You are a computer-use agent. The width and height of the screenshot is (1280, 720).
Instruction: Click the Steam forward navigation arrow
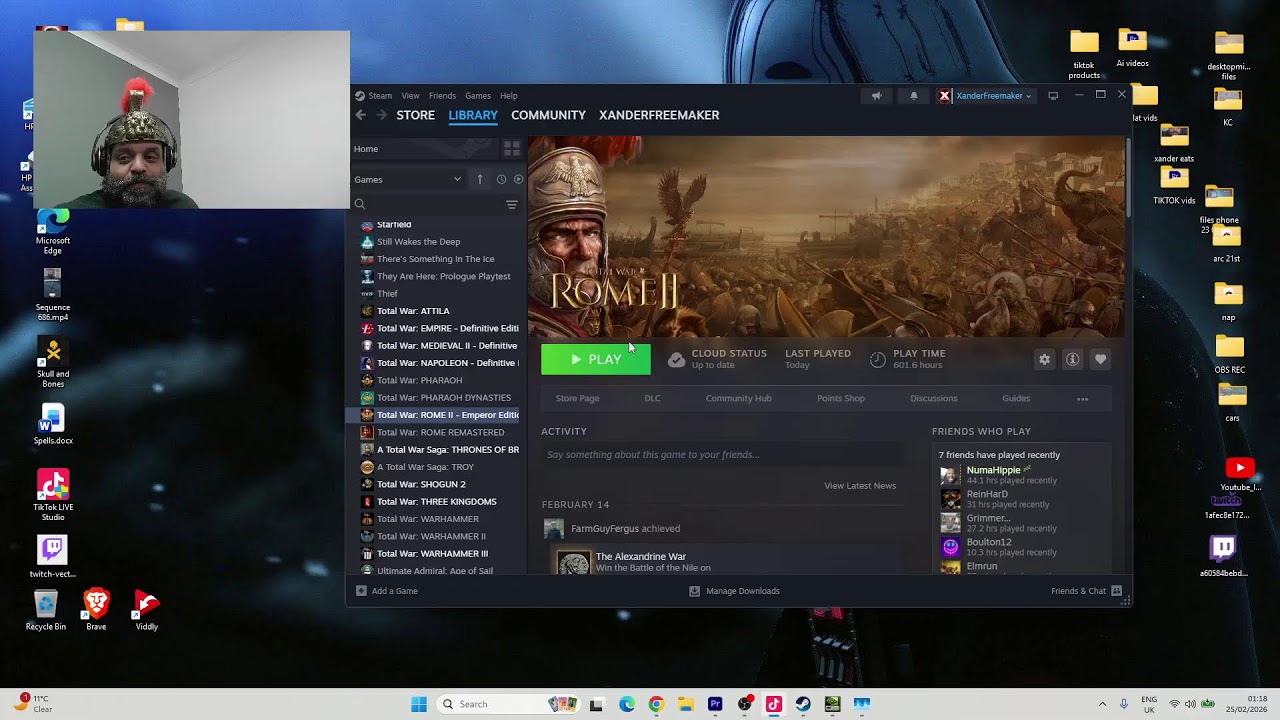pos(381,115)
